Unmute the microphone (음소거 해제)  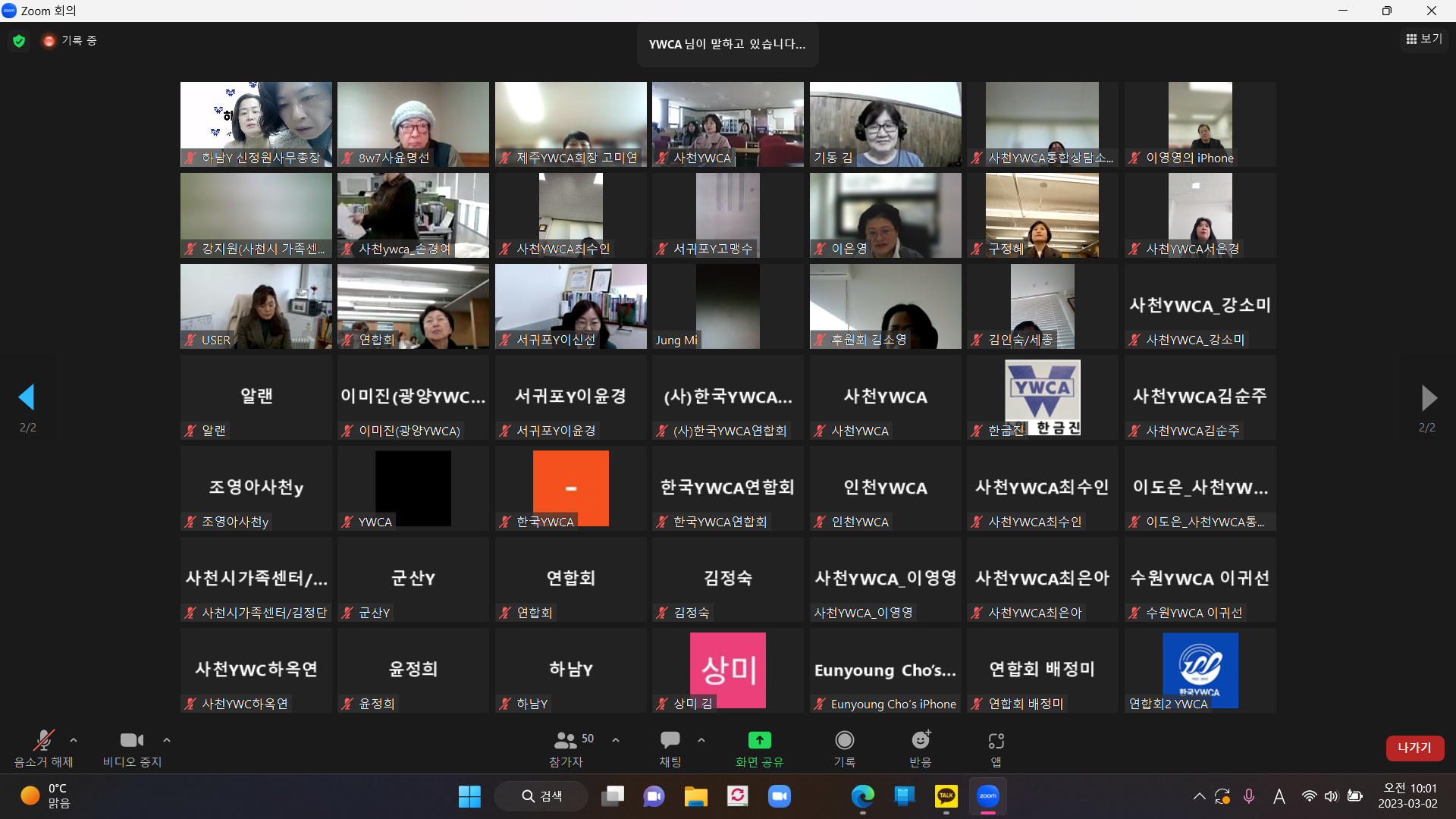coord(44,748)
